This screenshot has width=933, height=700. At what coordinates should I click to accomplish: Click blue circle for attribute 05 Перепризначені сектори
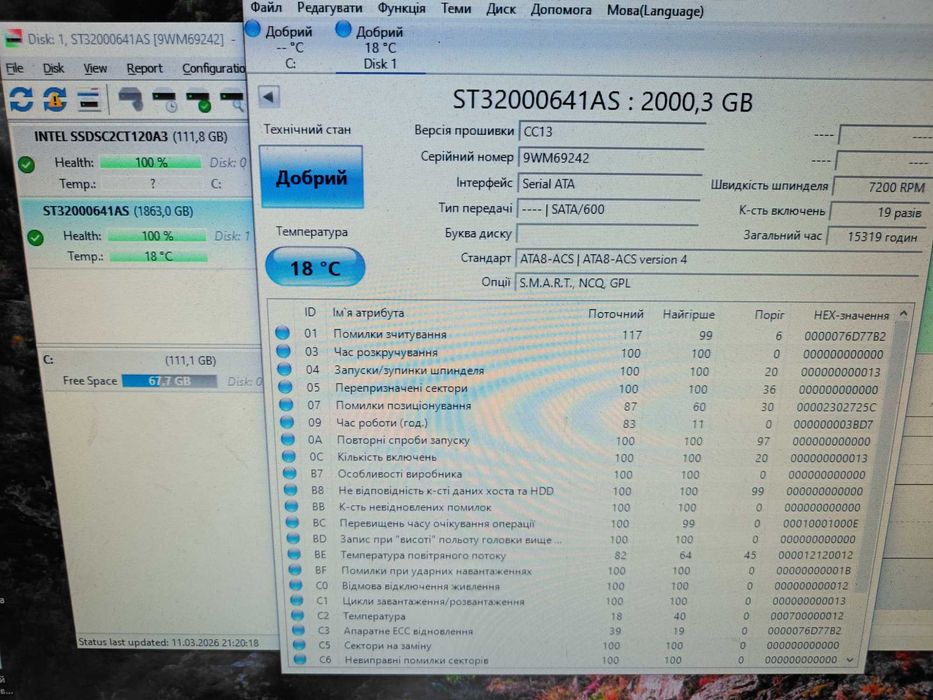point(286,387)
